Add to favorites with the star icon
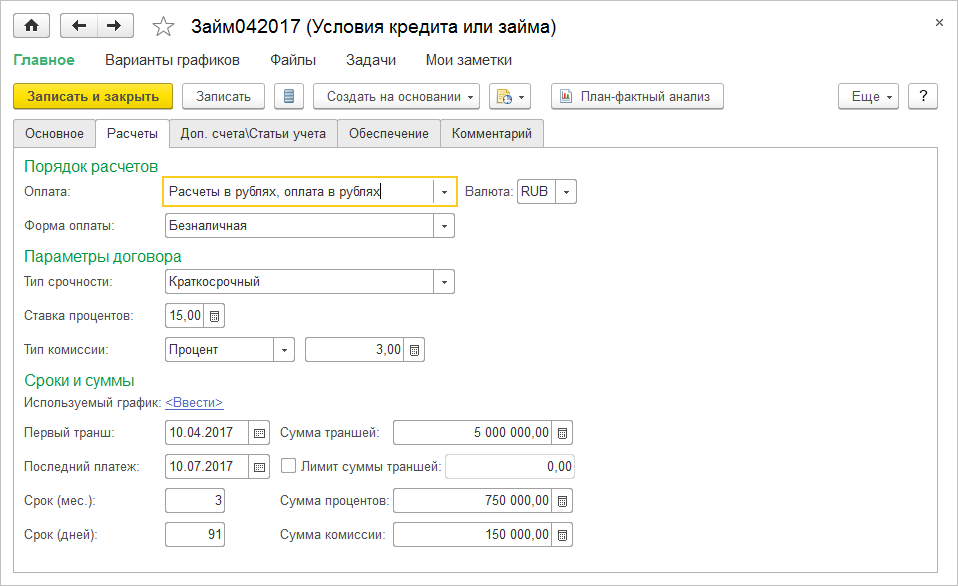This screenshot has height=586, width=958. pos(163,27)
